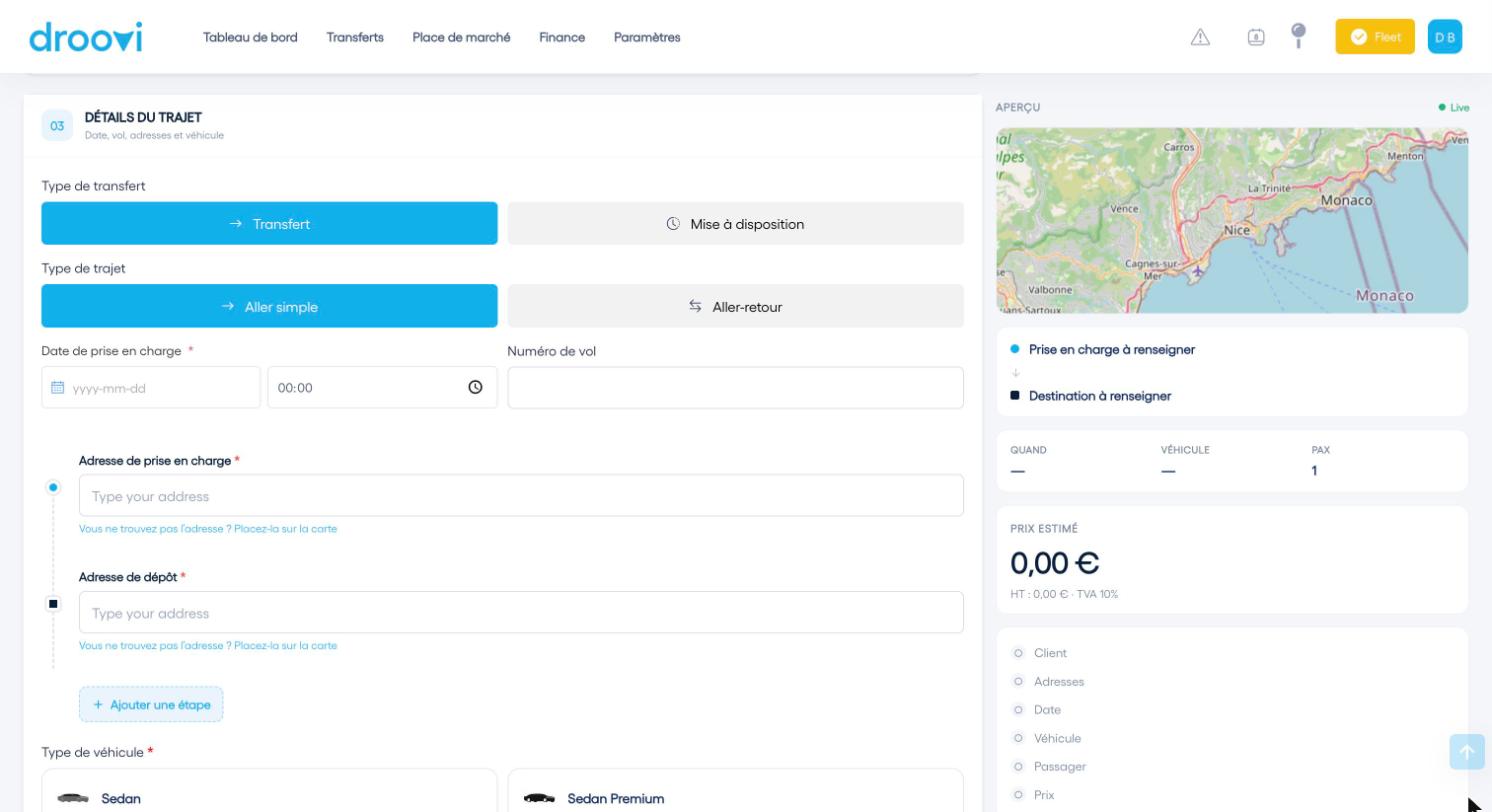Open the DB user avatar menu

[1445, 37]
